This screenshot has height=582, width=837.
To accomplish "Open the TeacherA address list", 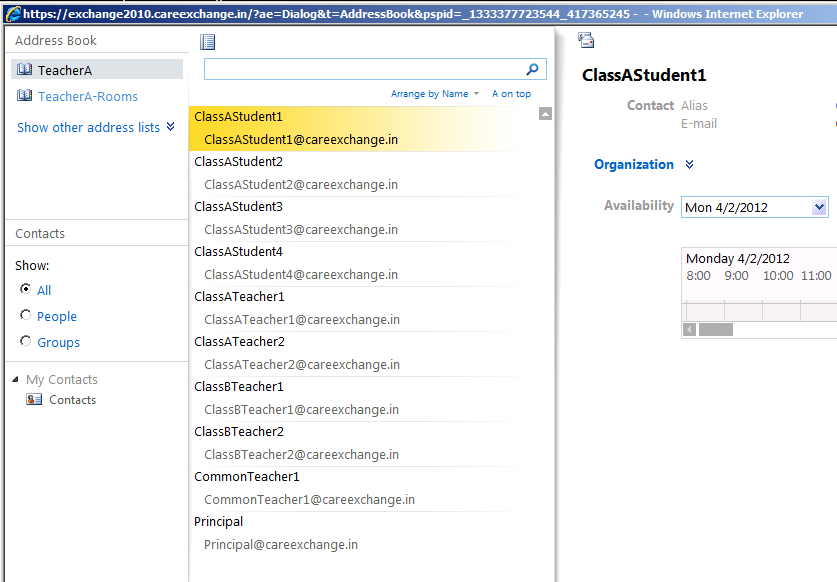I will tap(97, 69).
